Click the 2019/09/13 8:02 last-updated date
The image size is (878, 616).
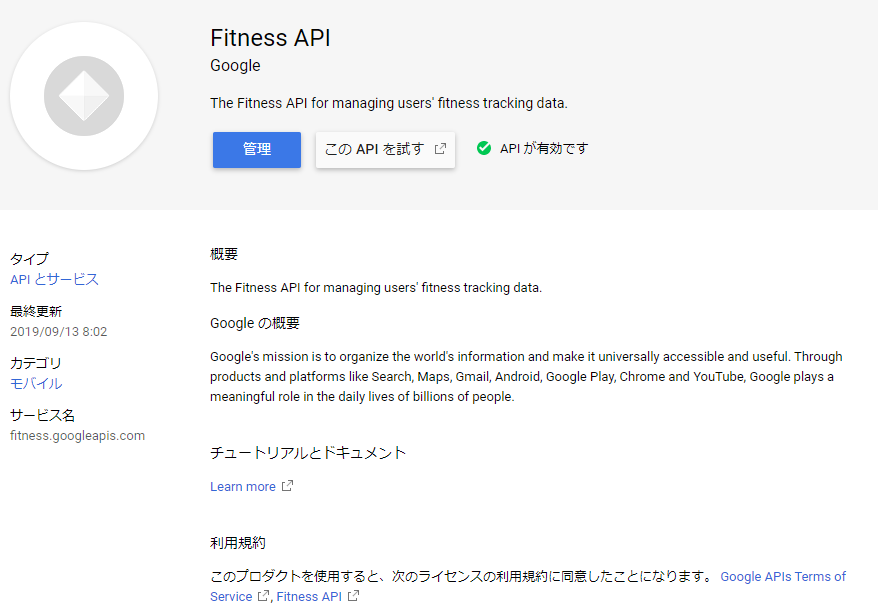(58, 331)
